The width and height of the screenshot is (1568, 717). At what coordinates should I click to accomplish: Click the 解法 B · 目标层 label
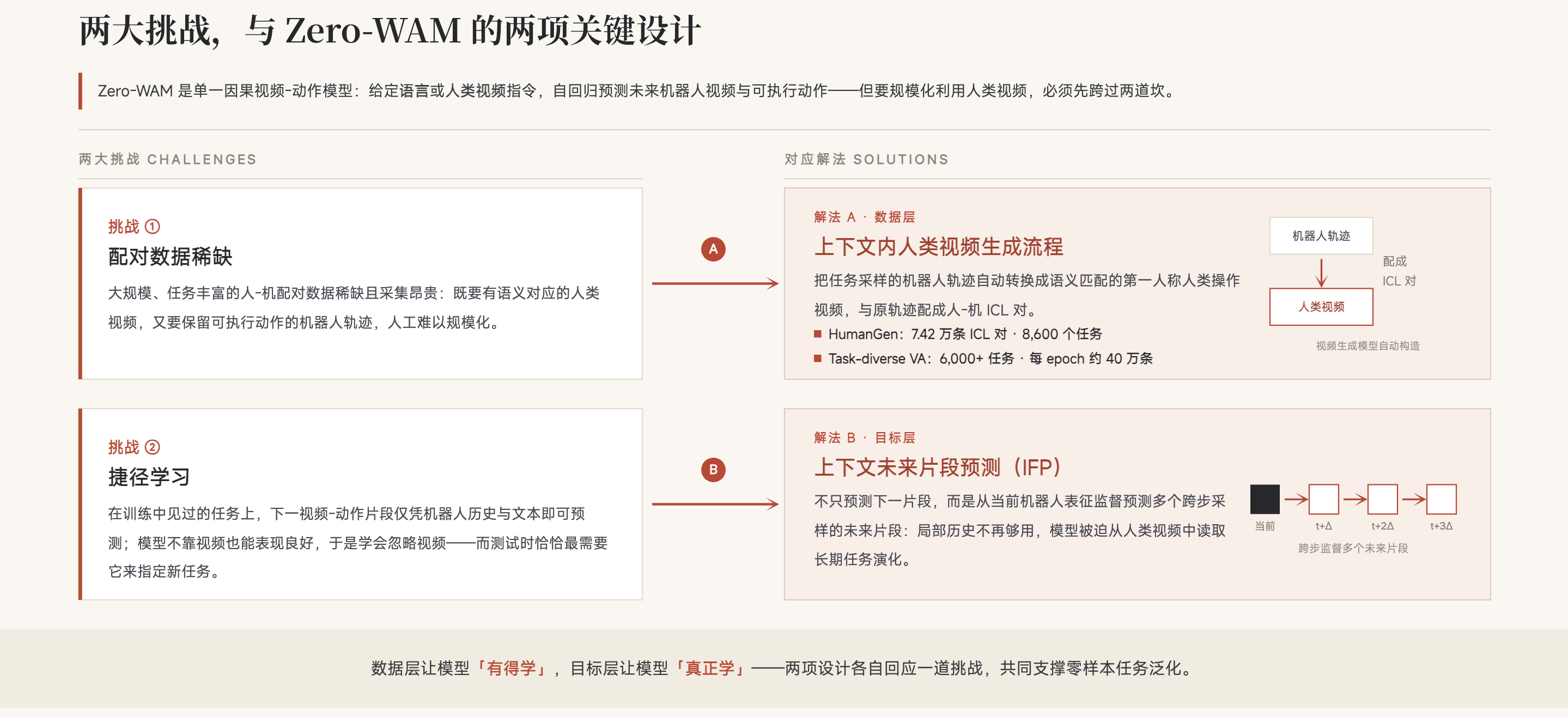click(864, 438)
